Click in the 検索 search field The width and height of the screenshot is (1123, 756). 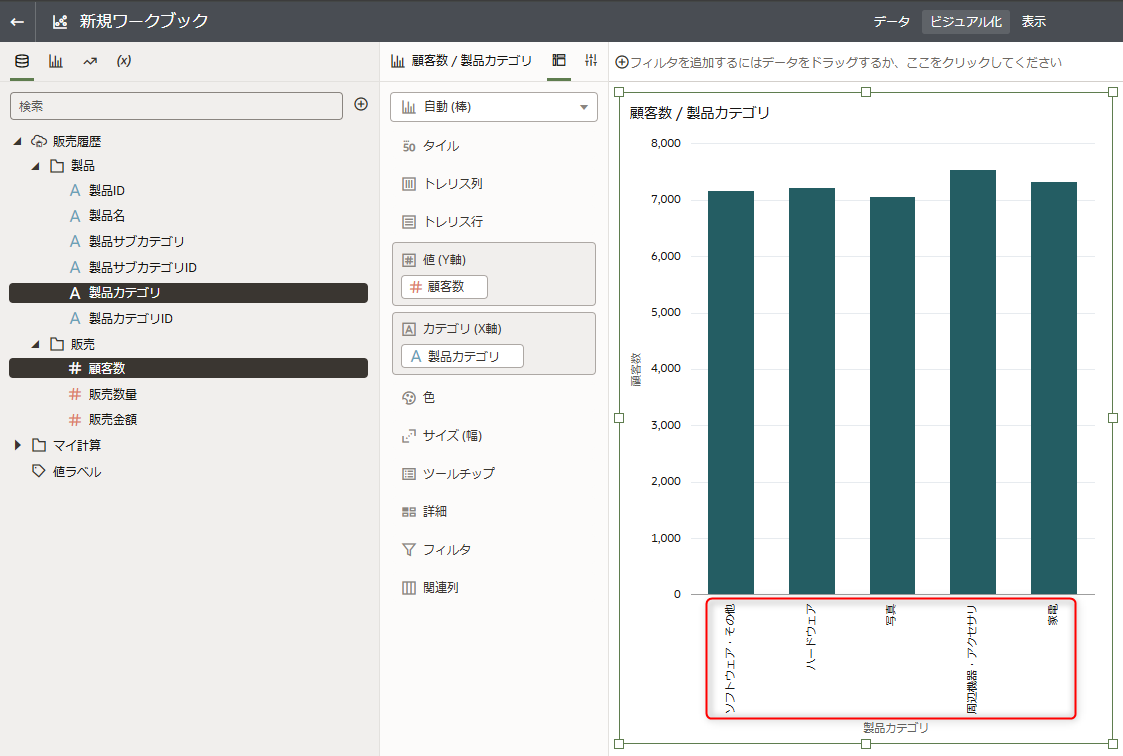[x=176, y=106]
